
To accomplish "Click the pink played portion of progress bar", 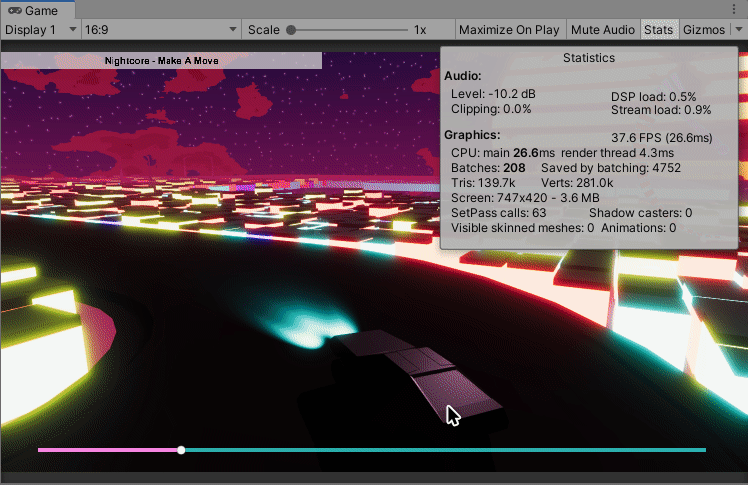I will pos(108,450).
